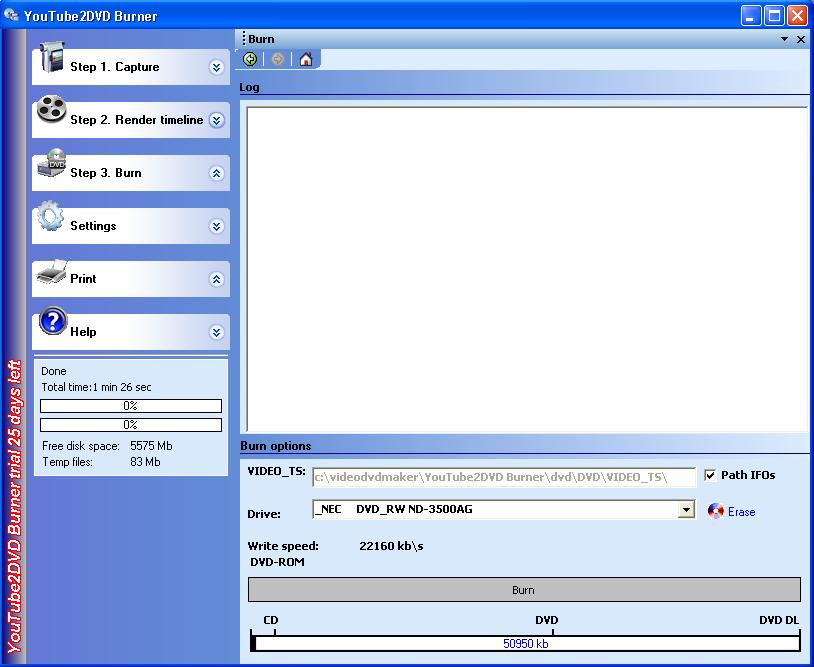Click the camcorder icon for Capture
814x667 pixels.
click(52, 57)
